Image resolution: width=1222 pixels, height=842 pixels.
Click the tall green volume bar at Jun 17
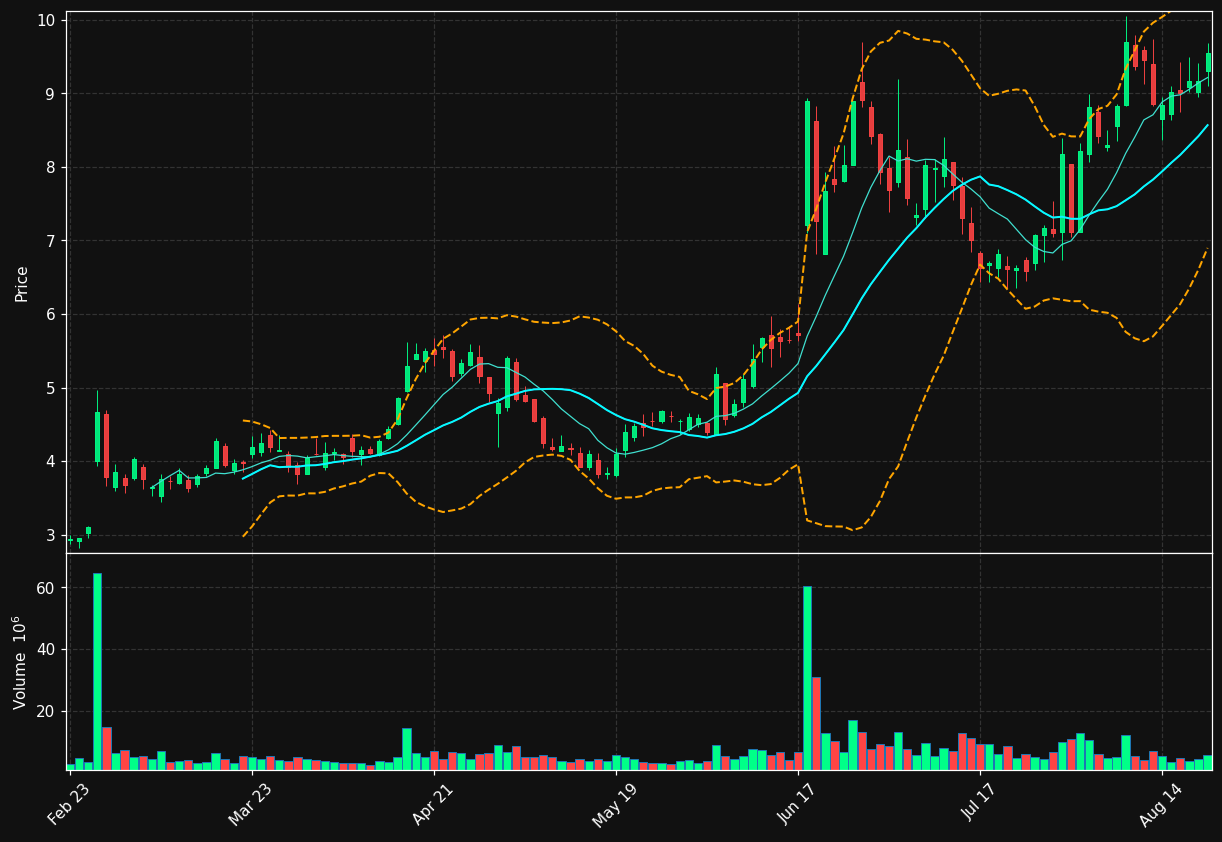(807, 678)
